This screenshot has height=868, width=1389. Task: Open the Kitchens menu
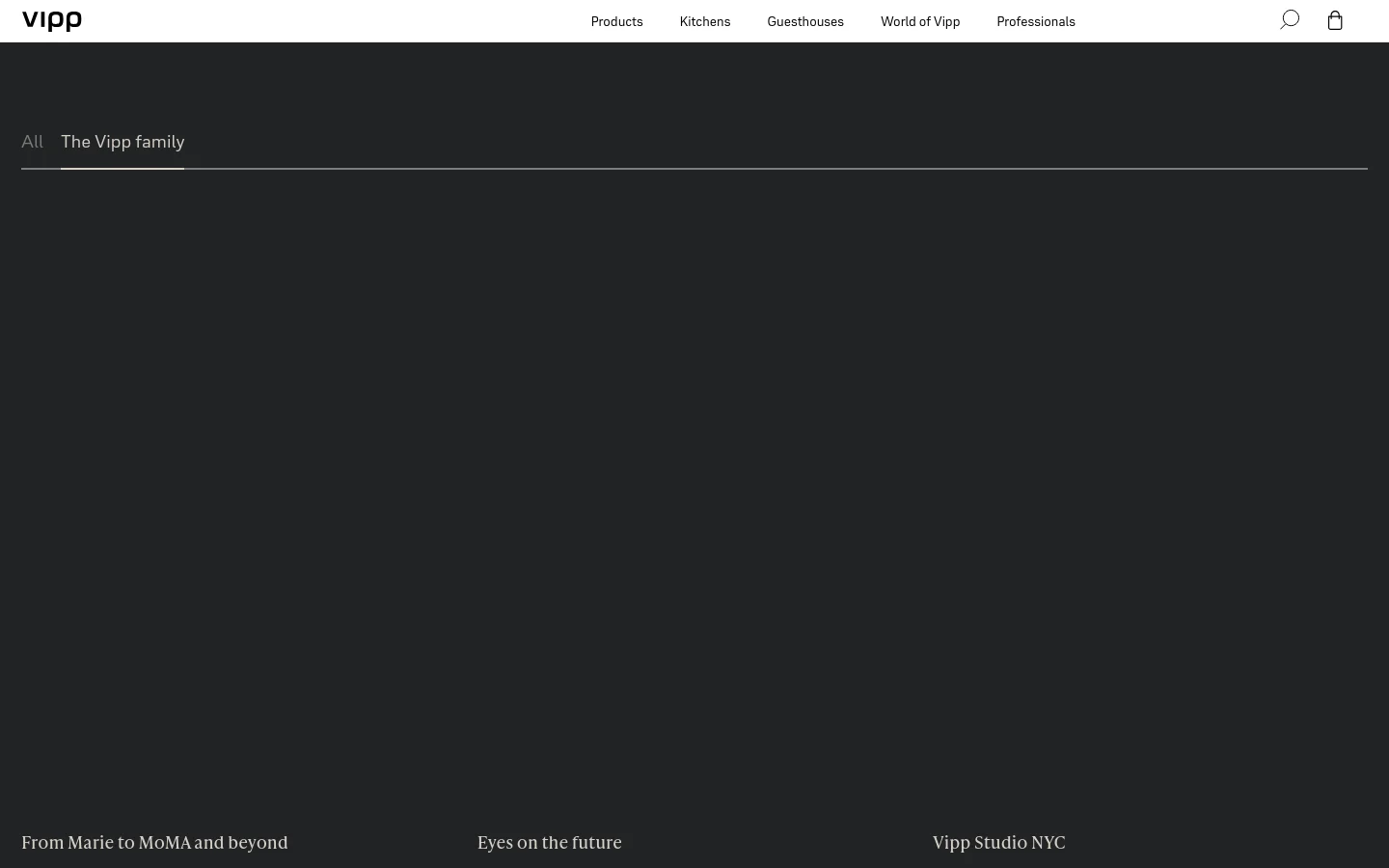tap(705, 21)
